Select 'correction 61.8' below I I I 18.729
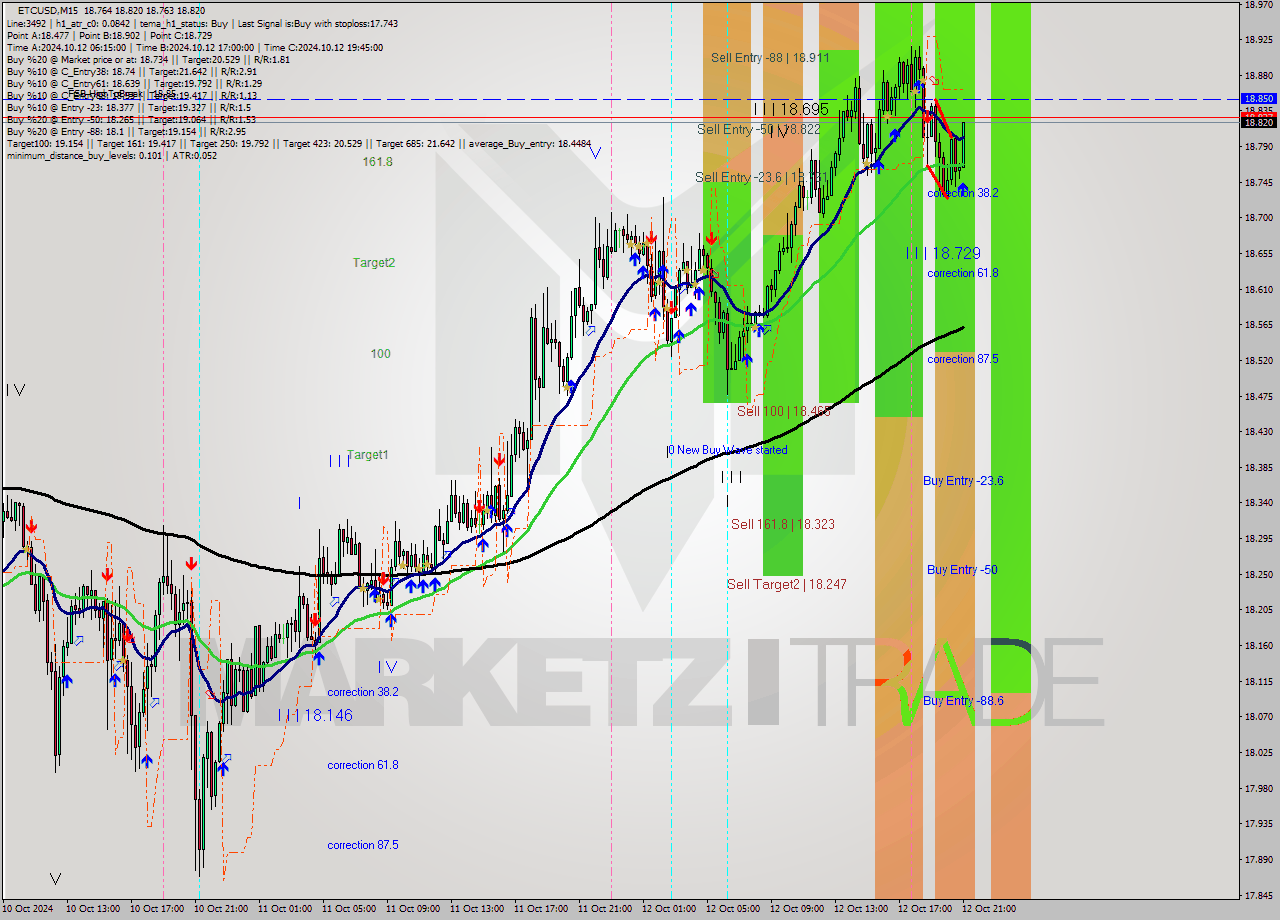Screen dimensions: 1280x920 (x=962, y=273)
